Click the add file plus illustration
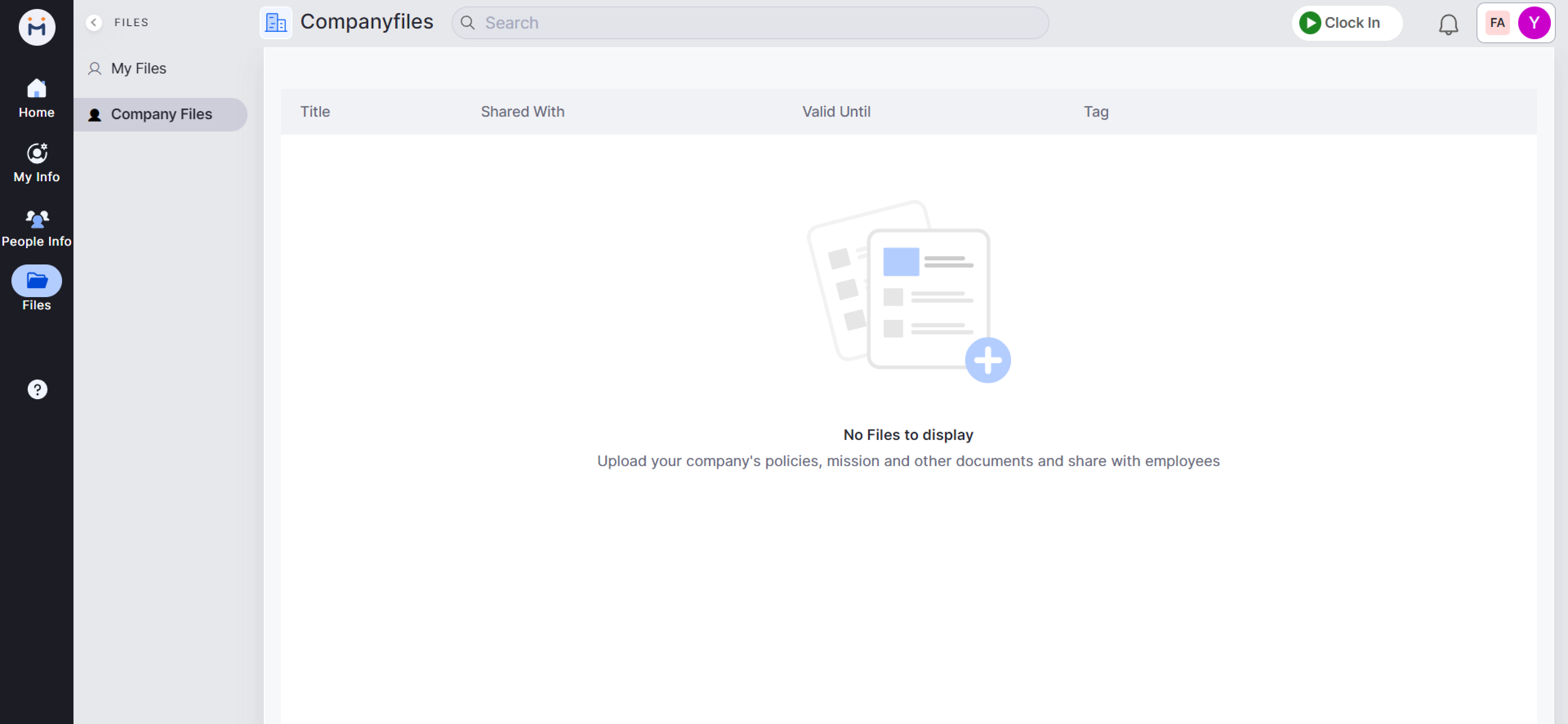1568x724 pixels. pyautogui.click(x=987, y=360)
